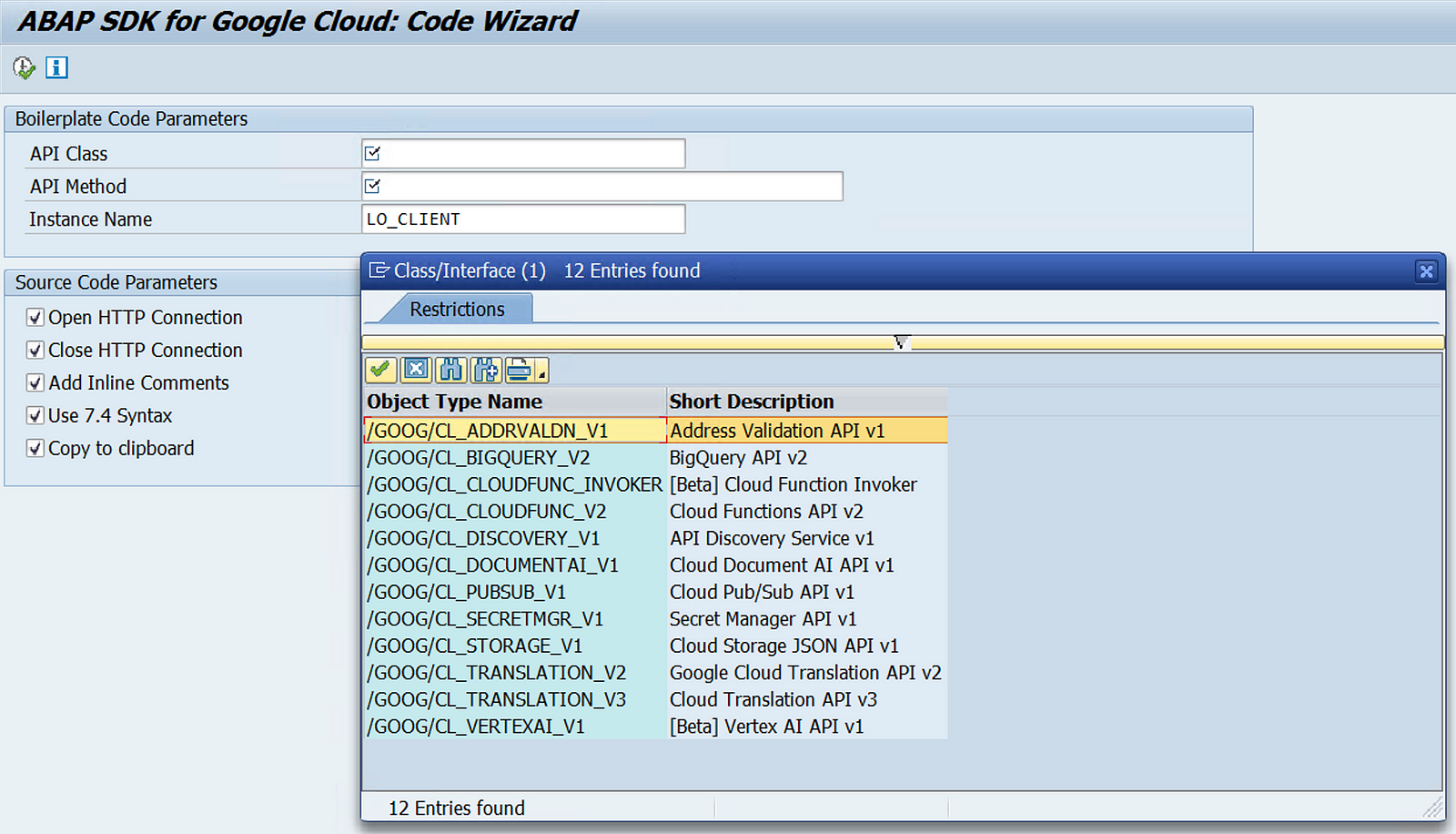
Task: Select /GOOG/CL_STORAGE_V1 class
Action: point(515,646)
